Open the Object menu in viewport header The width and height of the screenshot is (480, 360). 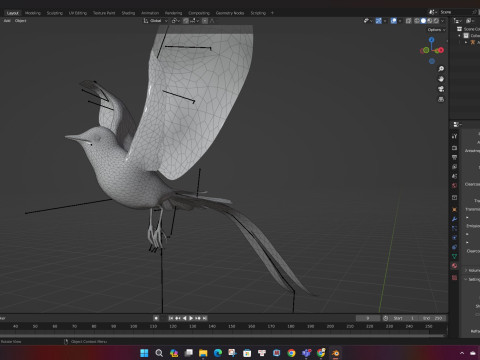coord(20,21)
